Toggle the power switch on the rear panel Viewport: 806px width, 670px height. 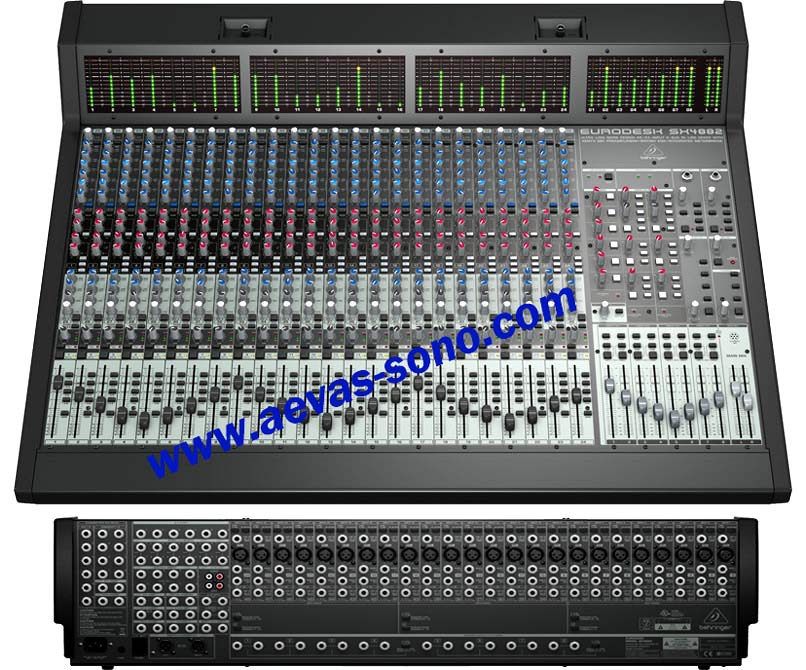tap(139, 646)
